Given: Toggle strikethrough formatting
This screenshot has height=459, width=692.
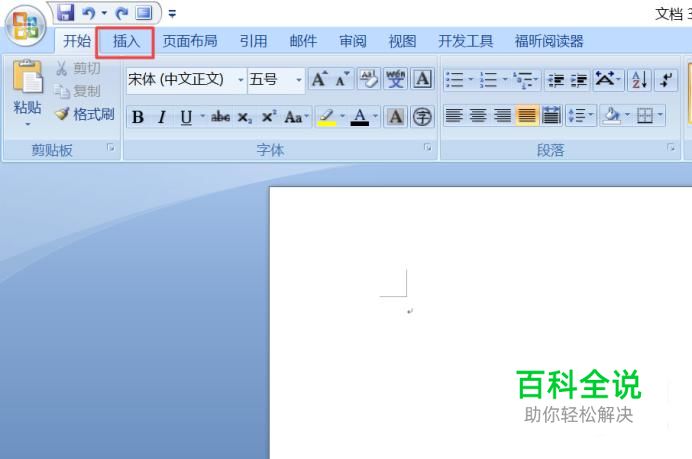Looking at the screenshot, I should pos(220,117).
